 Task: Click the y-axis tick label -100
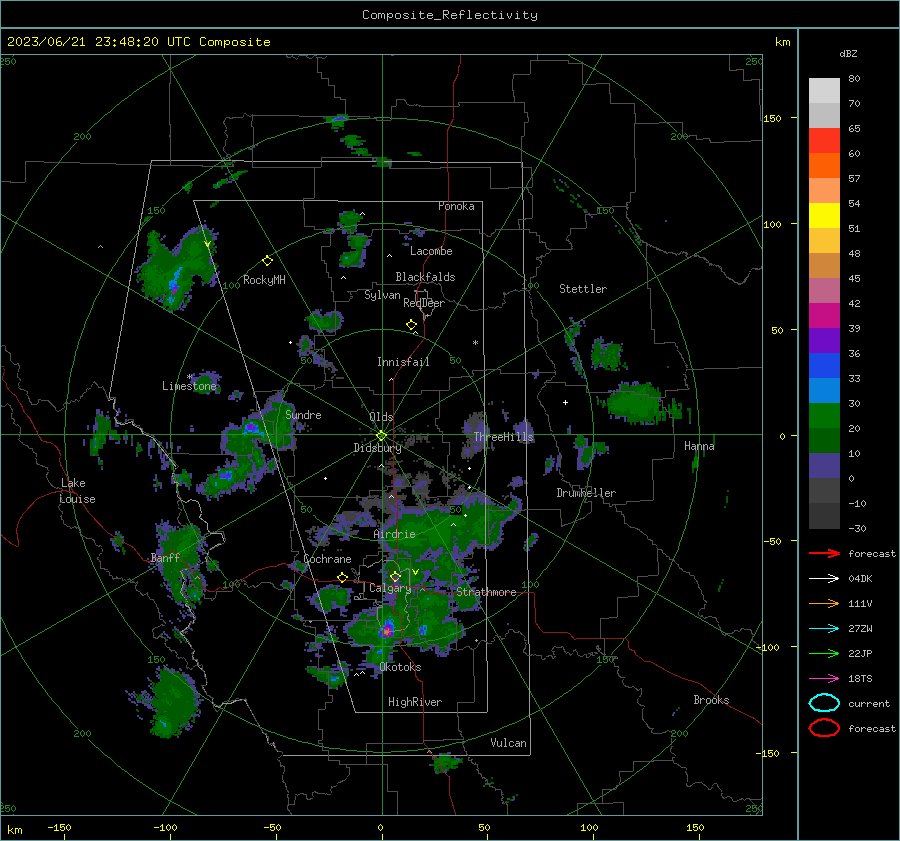tap(767, 647)
